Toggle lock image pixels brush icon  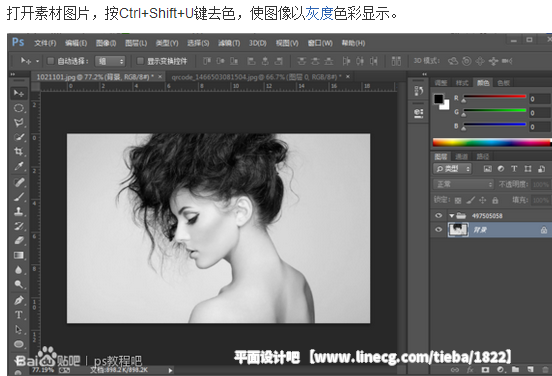pyautogui.click(x=470, y=200)
